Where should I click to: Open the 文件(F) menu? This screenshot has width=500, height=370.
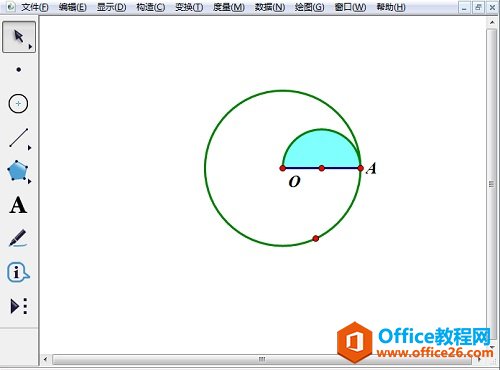coord(34,7)
